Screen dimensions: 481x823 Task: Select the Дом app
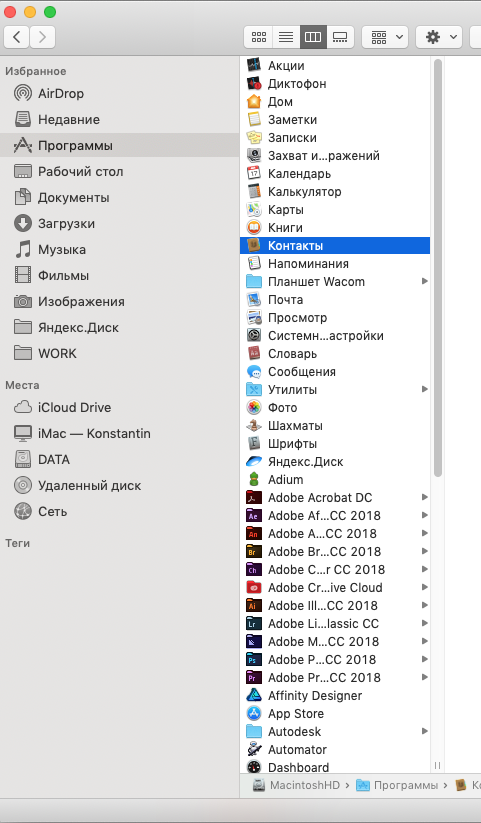(x=335, y=101)
